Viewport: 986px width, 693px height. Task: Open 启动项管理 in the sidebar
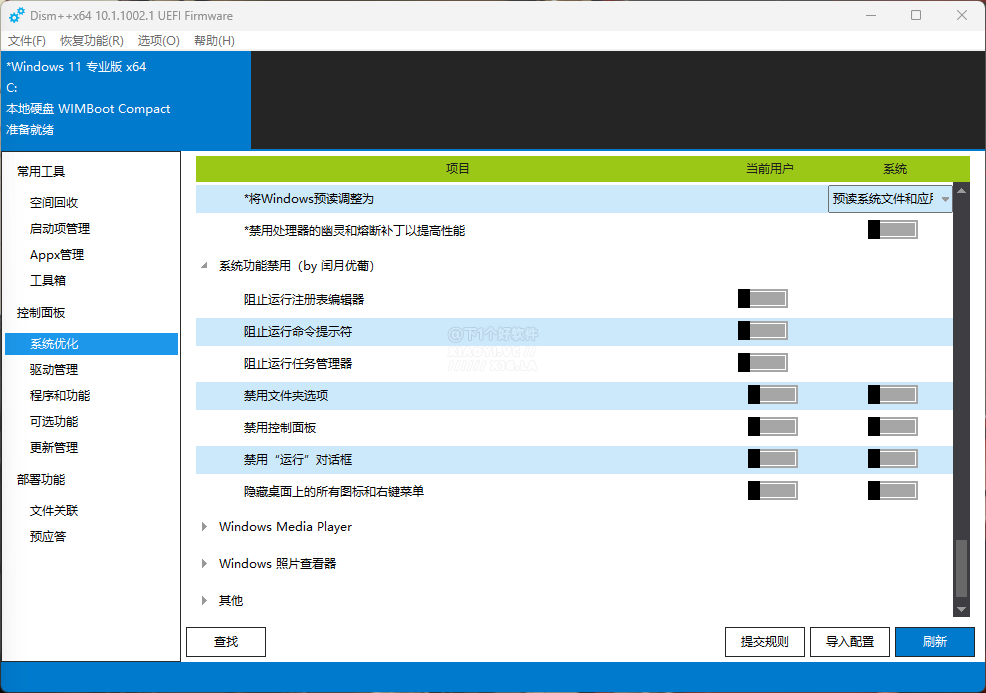point(60,228)
